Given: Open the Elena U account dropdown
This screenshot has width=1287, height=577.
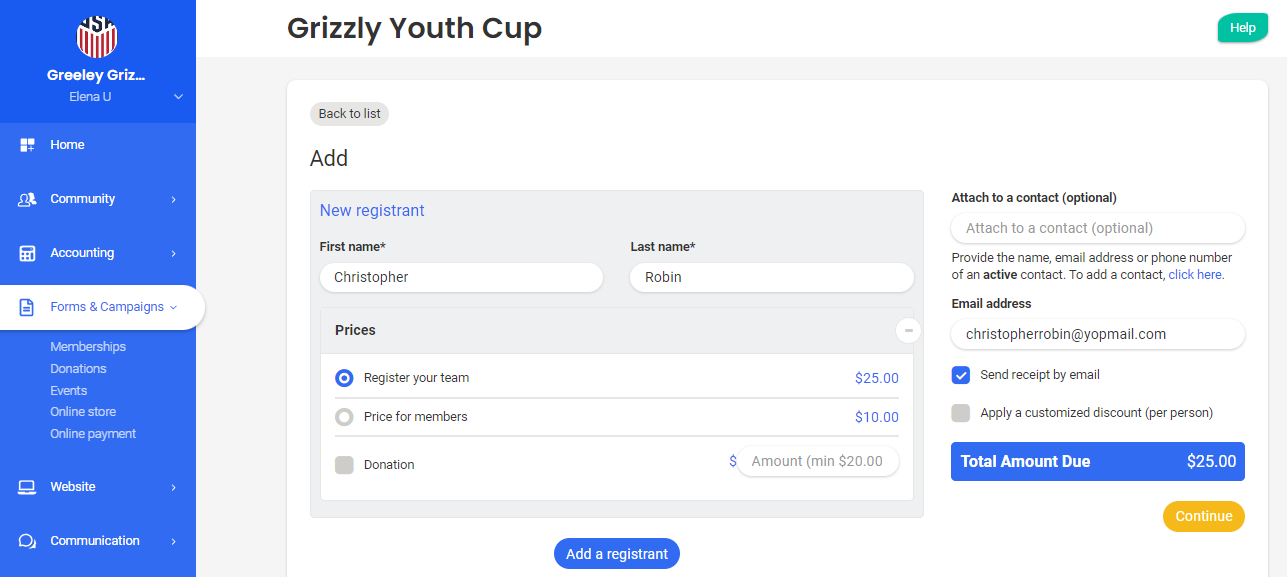Looking at the screenshot, I should pos(178,97).
